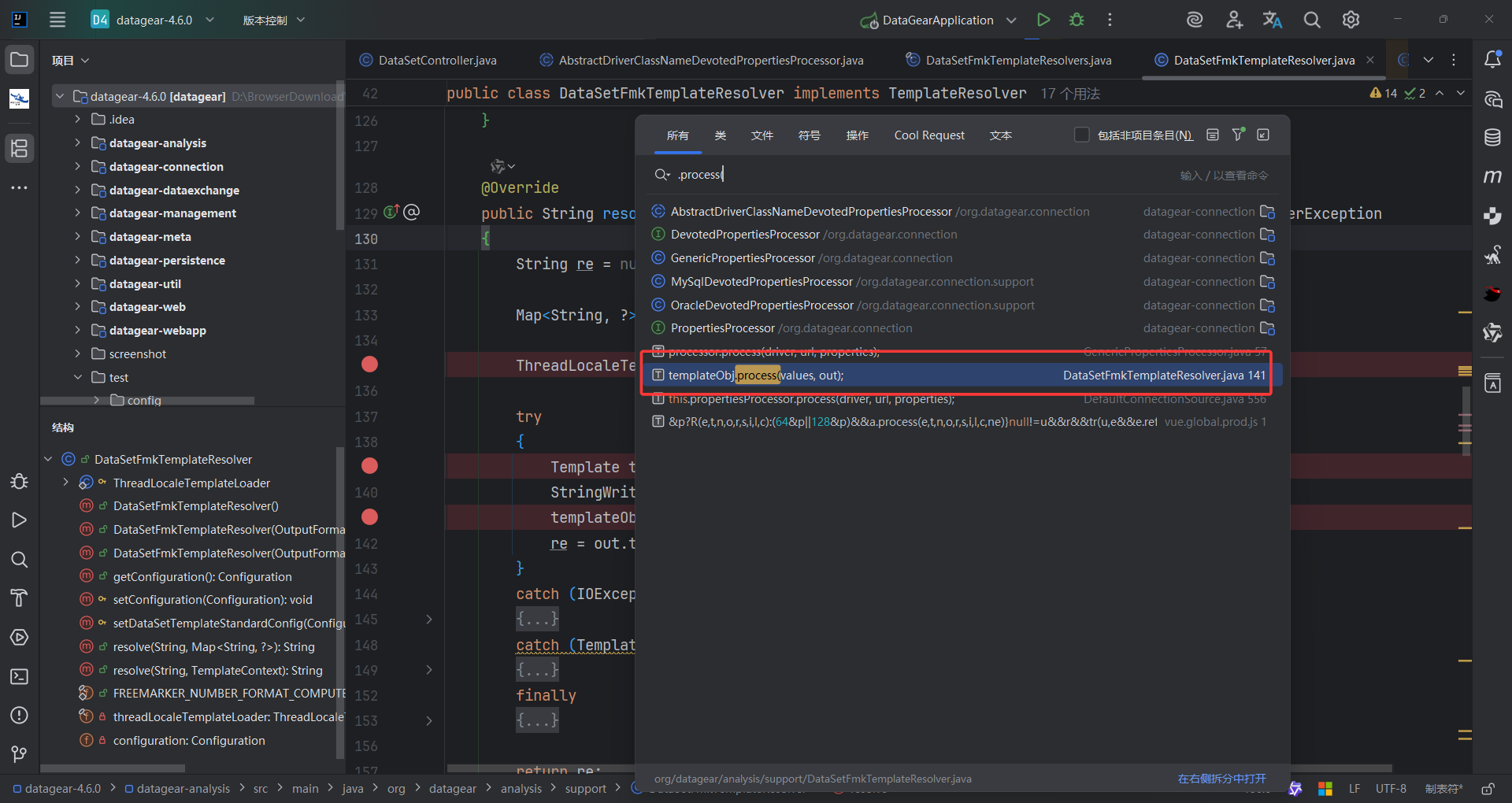Viewport: 1512px width, 803px height.
Task: Click the analysis breadcrumb in navigation bar
Action: pyautogui.click(x=521, y=788)
